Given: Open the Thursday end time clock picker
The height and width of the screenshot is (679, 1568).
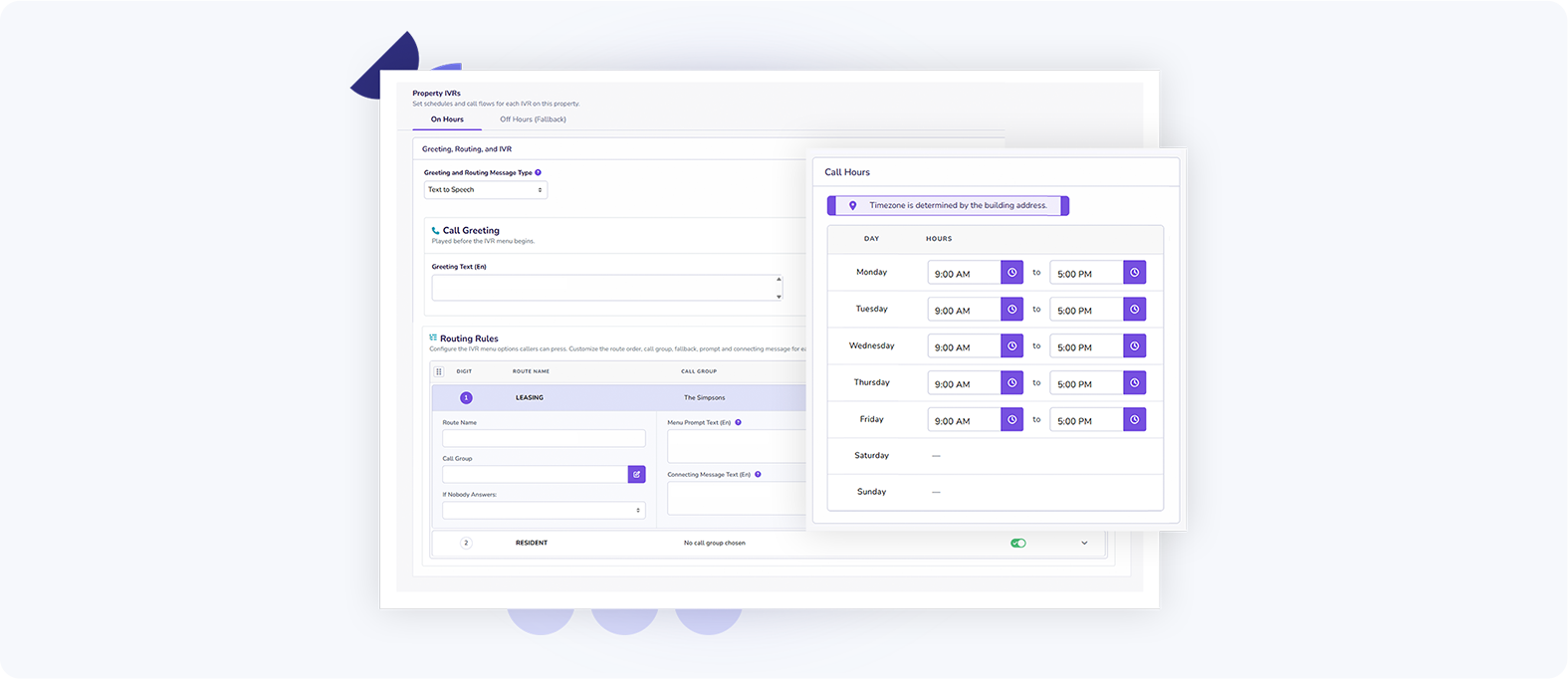Looking at the screenshot, I should [1134, 383].
